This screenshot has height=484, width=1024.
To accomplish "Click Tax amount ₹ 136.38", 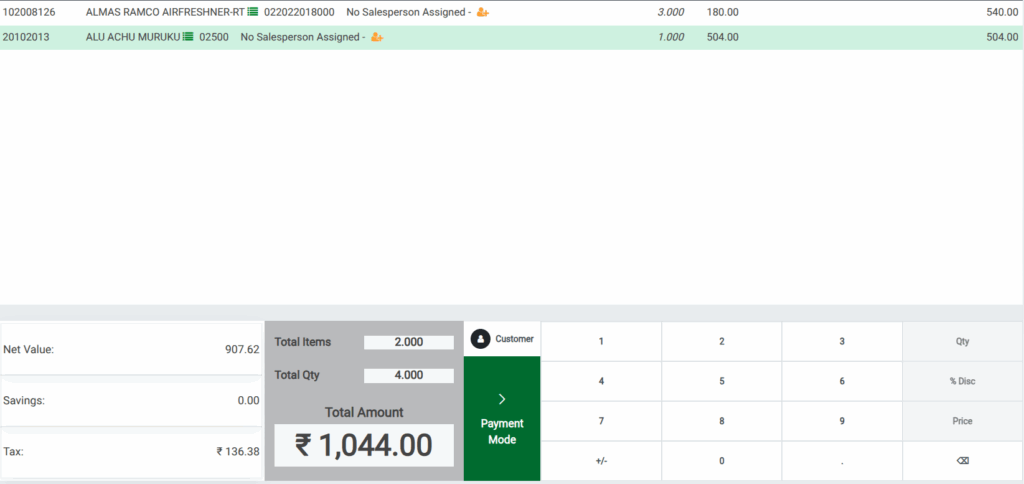I will (238, 451).
